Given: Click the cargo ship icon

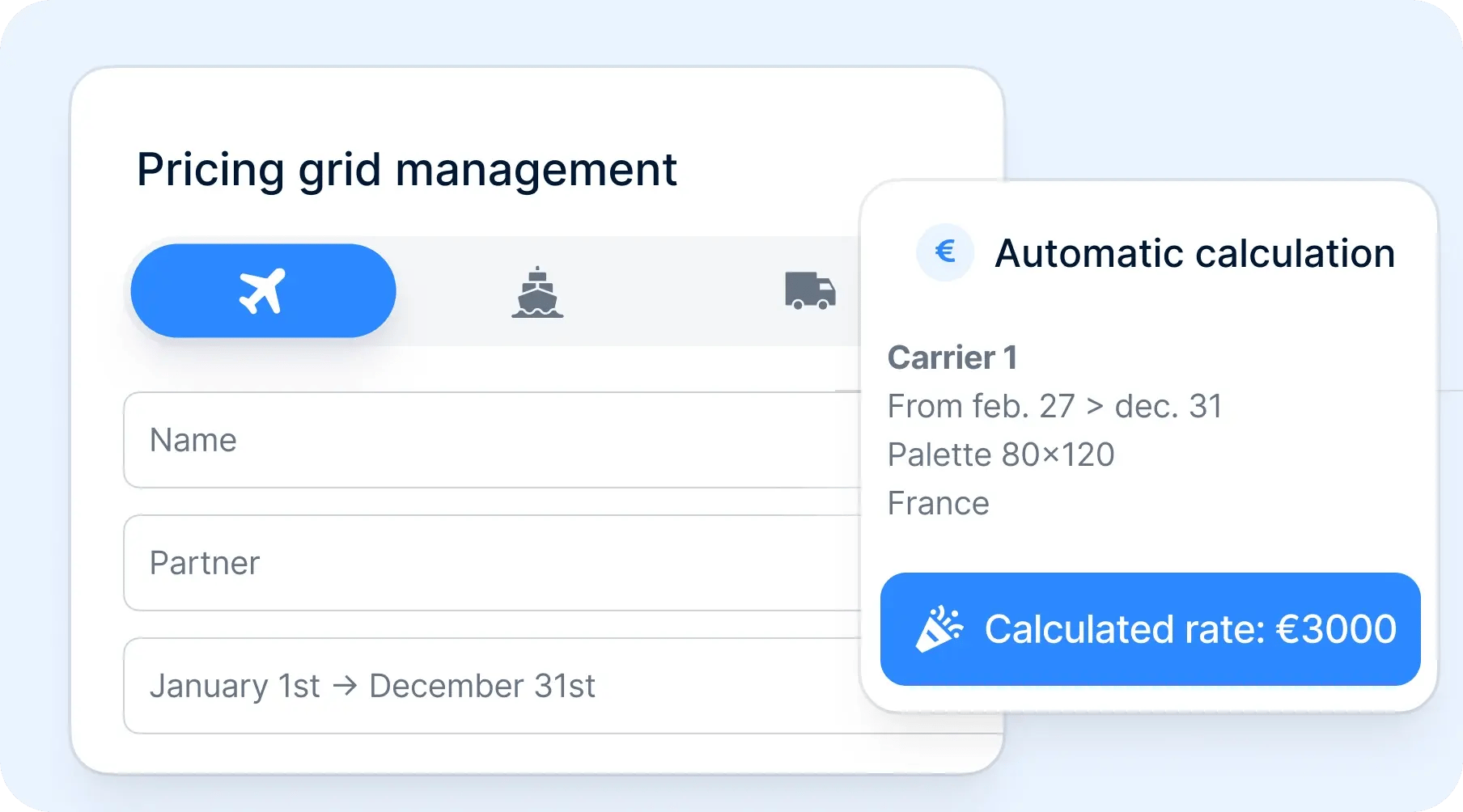Looking at the screenshot, I should pos(537,292).
